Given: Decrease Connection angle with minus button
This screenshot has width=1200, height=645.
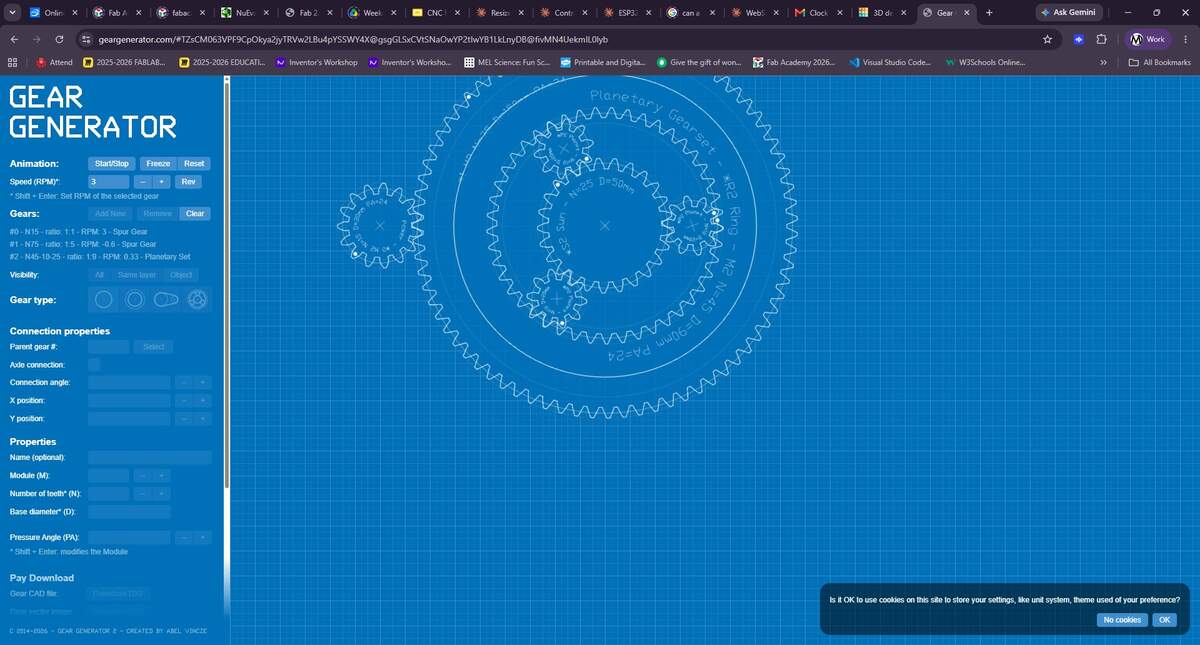Looking at the screenshot, I should tap(184, 383).
